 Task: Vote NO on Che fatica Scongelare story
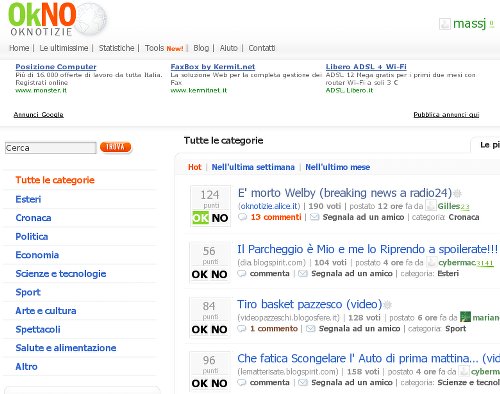pyautogui.click(x=219, y=383)
